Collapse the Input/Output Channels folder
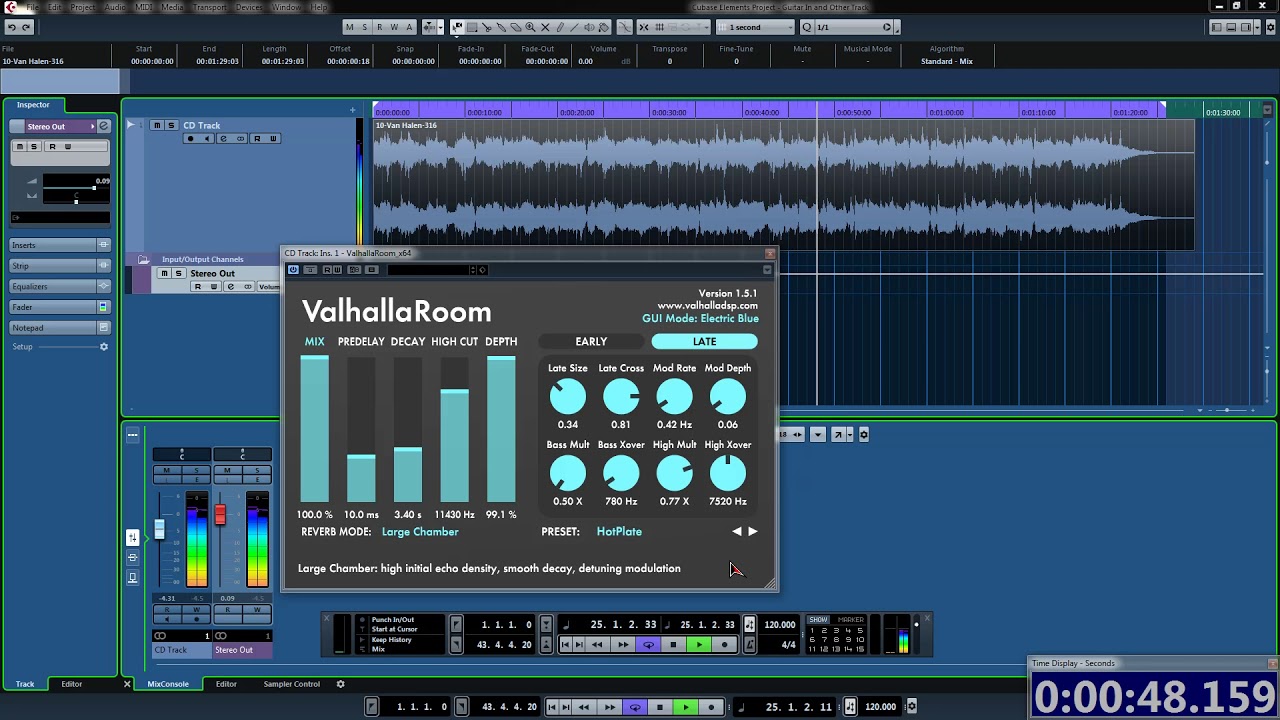 pyautogui.click(x=143, y=260)
